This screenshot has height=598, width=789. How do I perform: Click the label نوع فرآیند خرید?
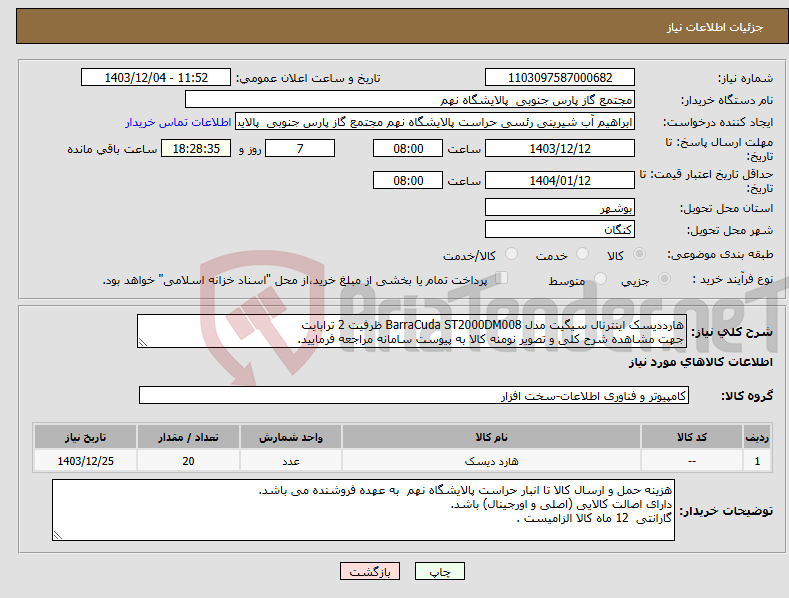pyautogui.click(x=733, y=279)
